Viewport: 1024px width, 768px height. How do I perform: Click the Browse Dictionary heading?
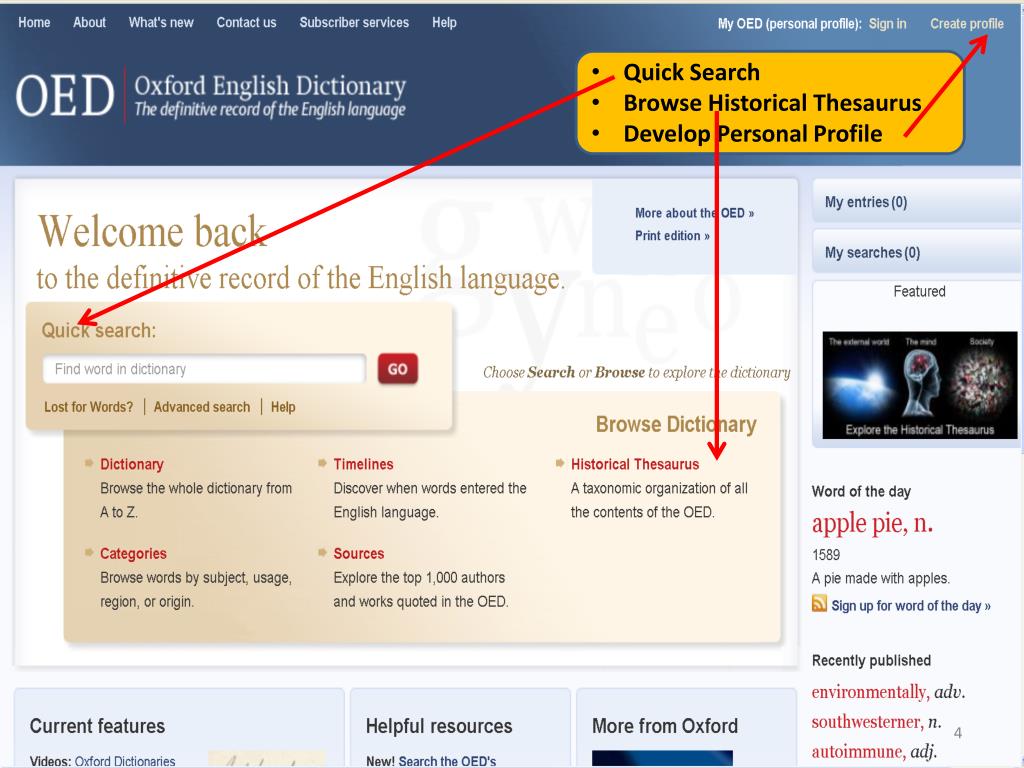point(676,424)
